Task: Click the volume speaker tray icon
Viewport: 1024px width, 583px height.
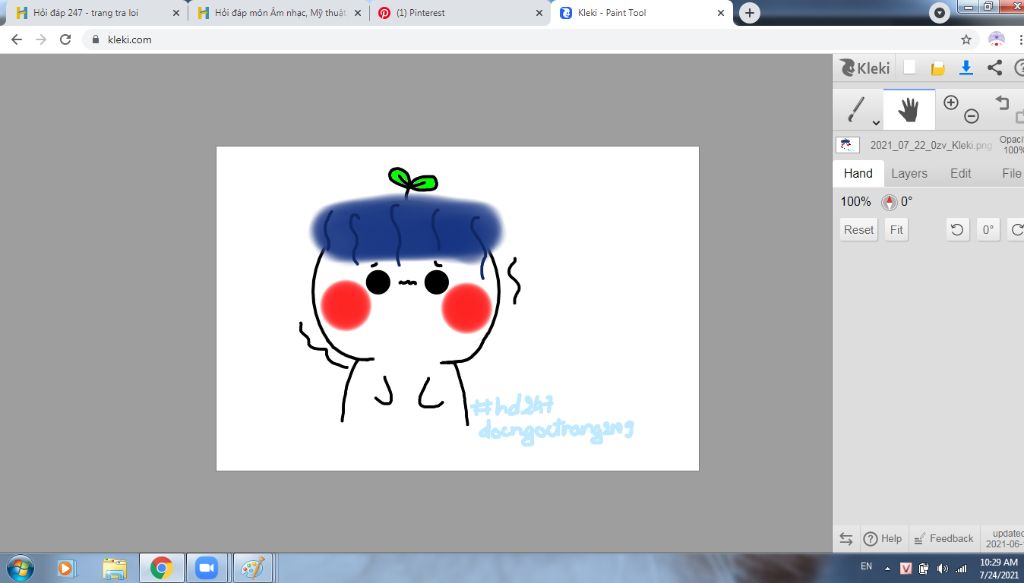Action: coord(942,568)
